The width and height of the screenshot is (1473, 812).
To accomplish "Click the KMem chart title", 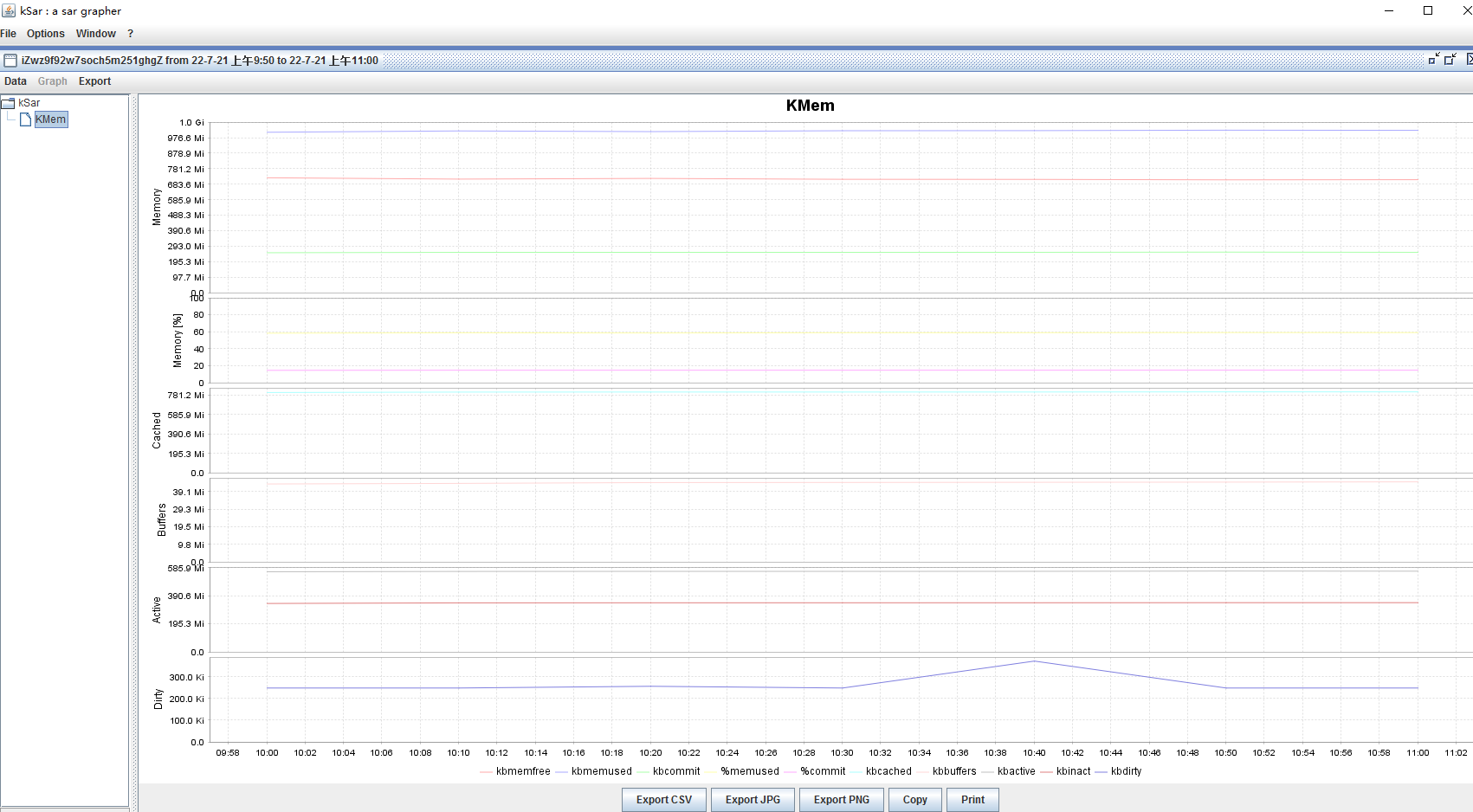I will pos(811,106).
